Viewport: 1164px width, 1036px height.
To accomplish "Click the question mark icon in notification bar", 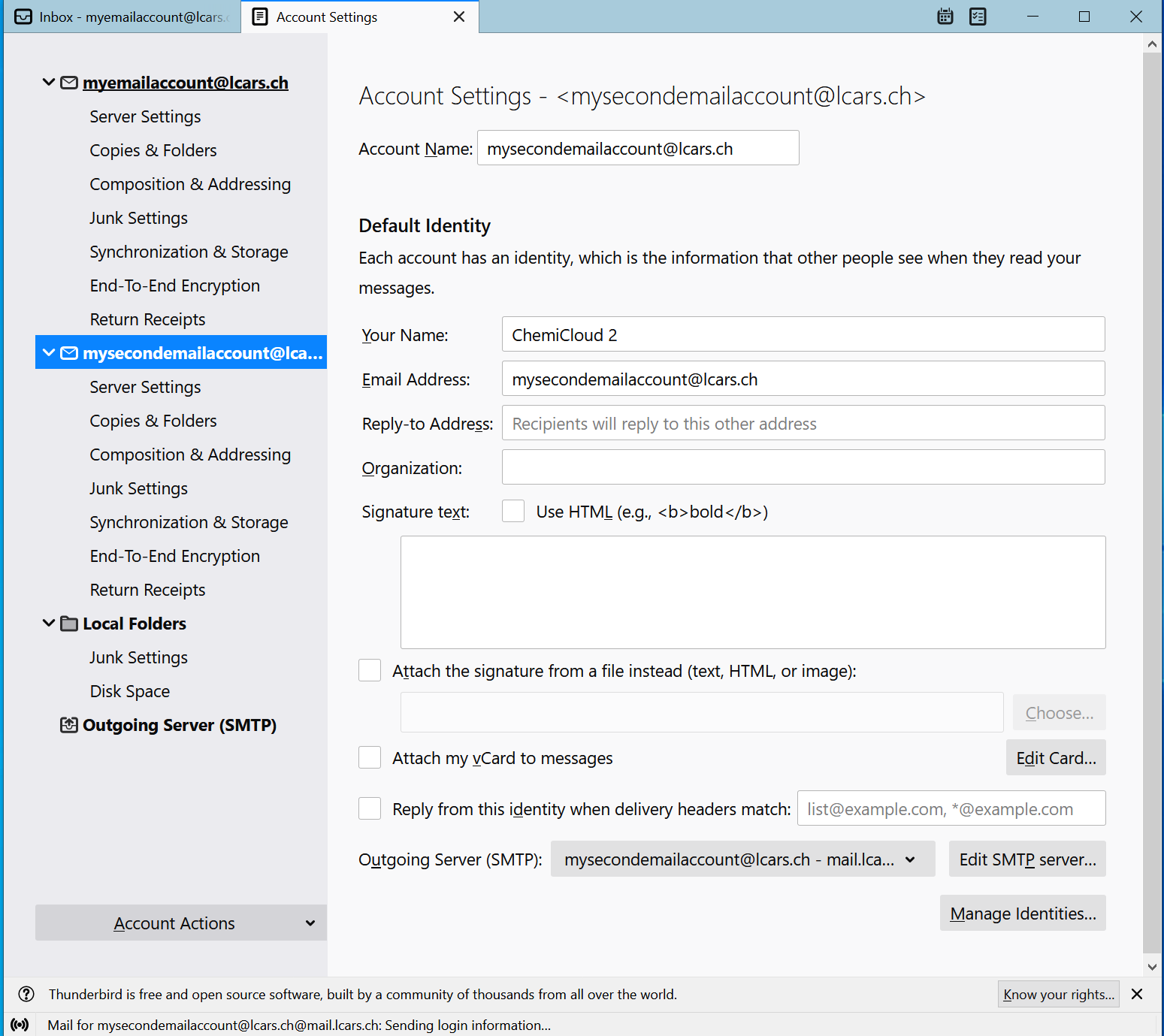I will [26, 994].
